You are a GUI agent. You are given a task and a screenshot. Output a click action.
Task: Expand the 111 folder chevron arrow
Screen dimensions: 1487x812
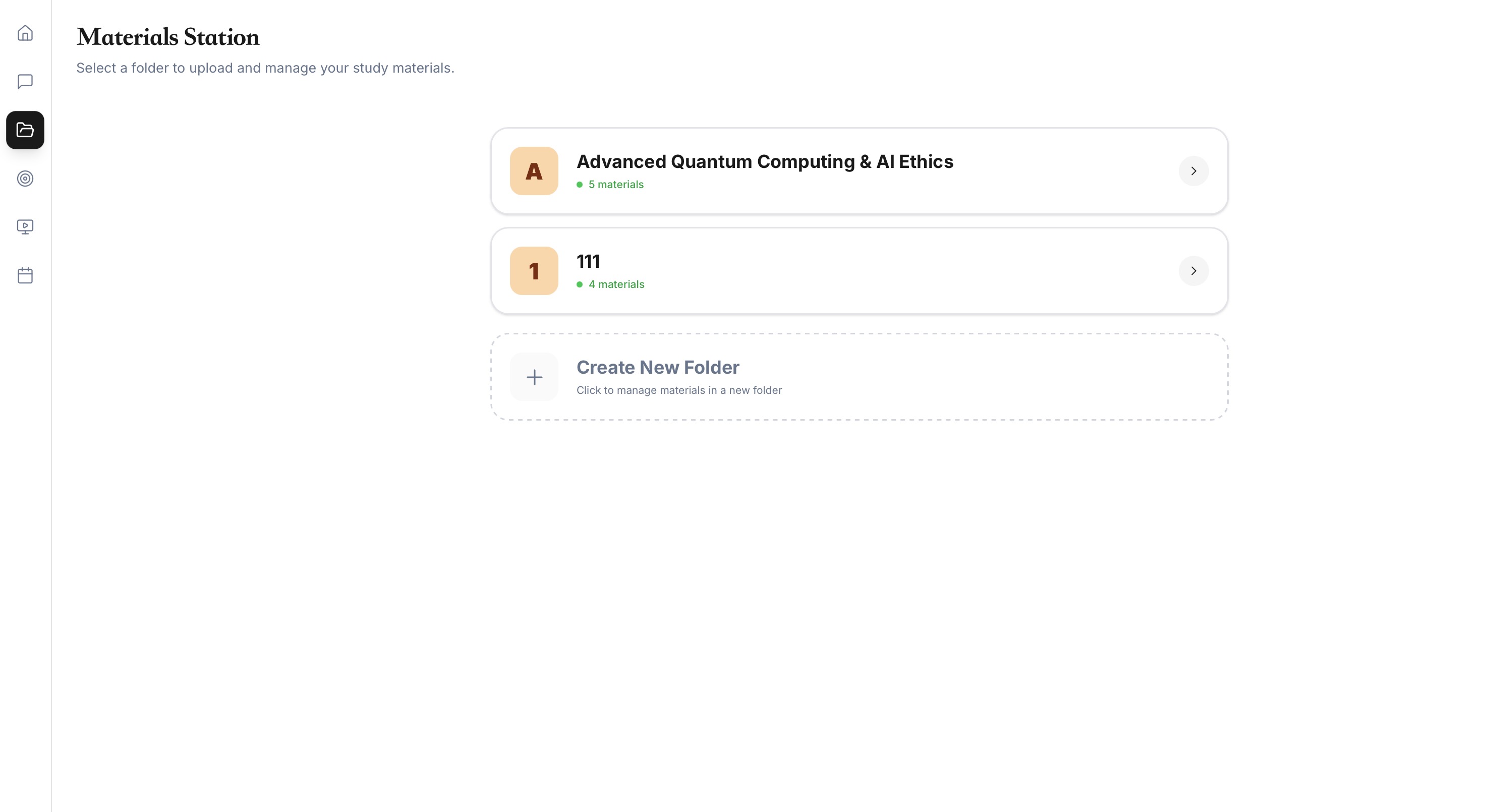[x=1193, y=271]
